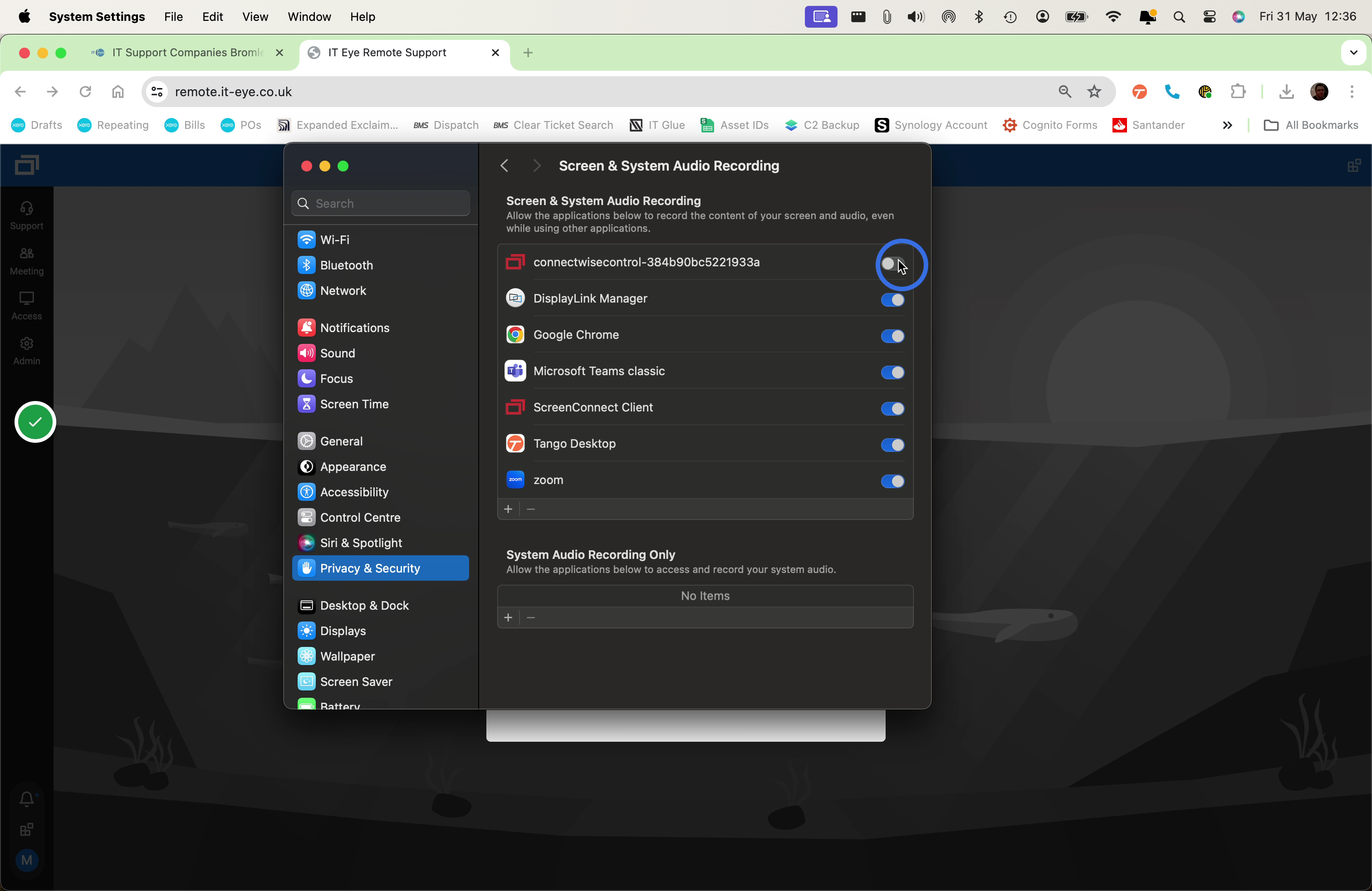
Task: Select Control Centre in sidebar
Action: pyautogui.click(x=381, y=517)
